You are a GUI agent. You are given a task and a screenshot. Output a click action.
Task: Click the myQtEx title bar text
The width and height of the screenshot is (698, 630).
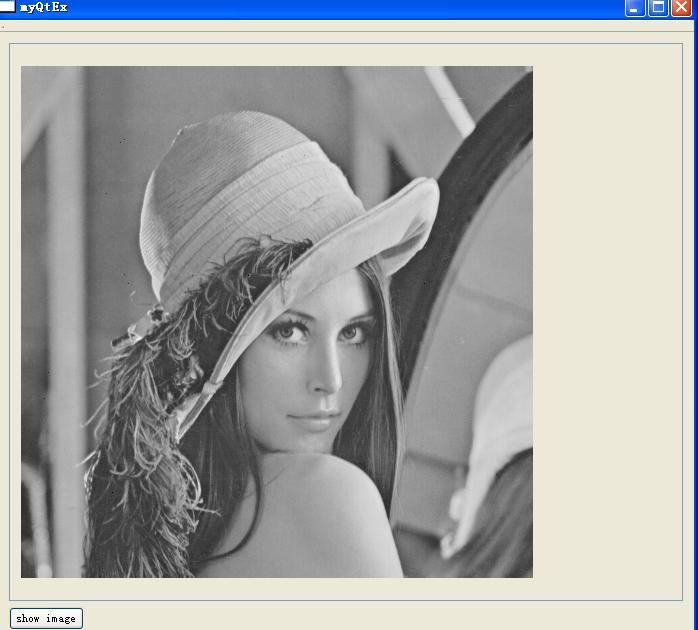click(44, 7)
